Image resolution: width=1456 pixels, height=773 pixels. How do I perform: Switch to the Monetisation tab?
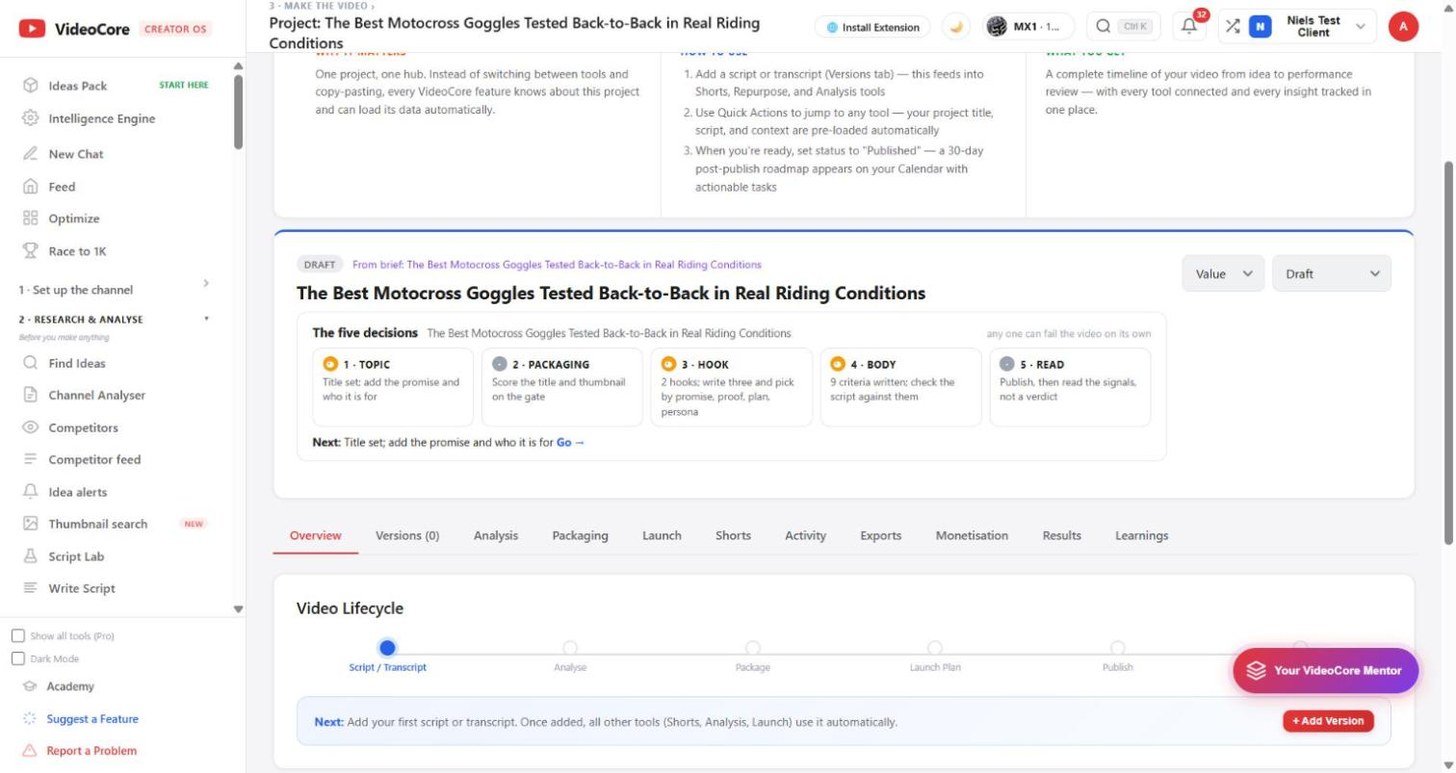[x=972, y=536]
